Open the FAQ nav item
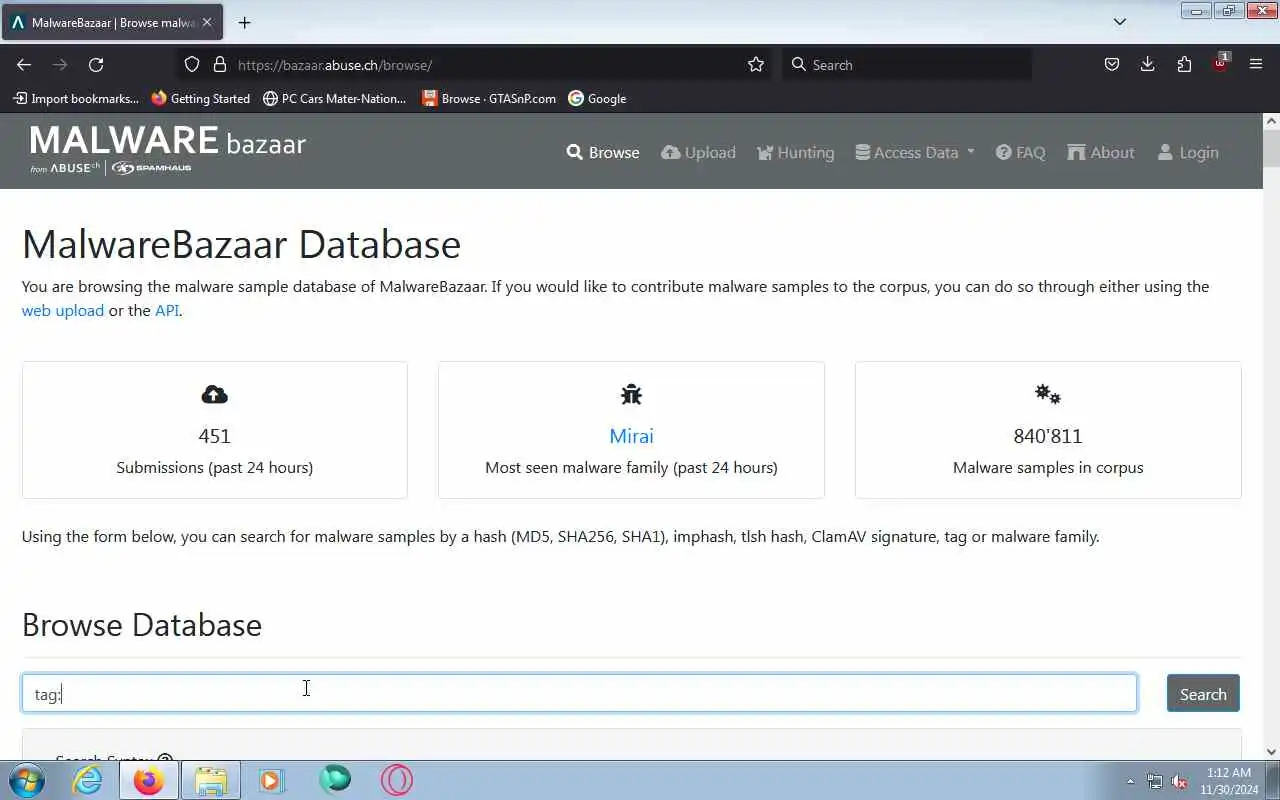This screenshot has height=800, width=1280. click(1020, 152)
